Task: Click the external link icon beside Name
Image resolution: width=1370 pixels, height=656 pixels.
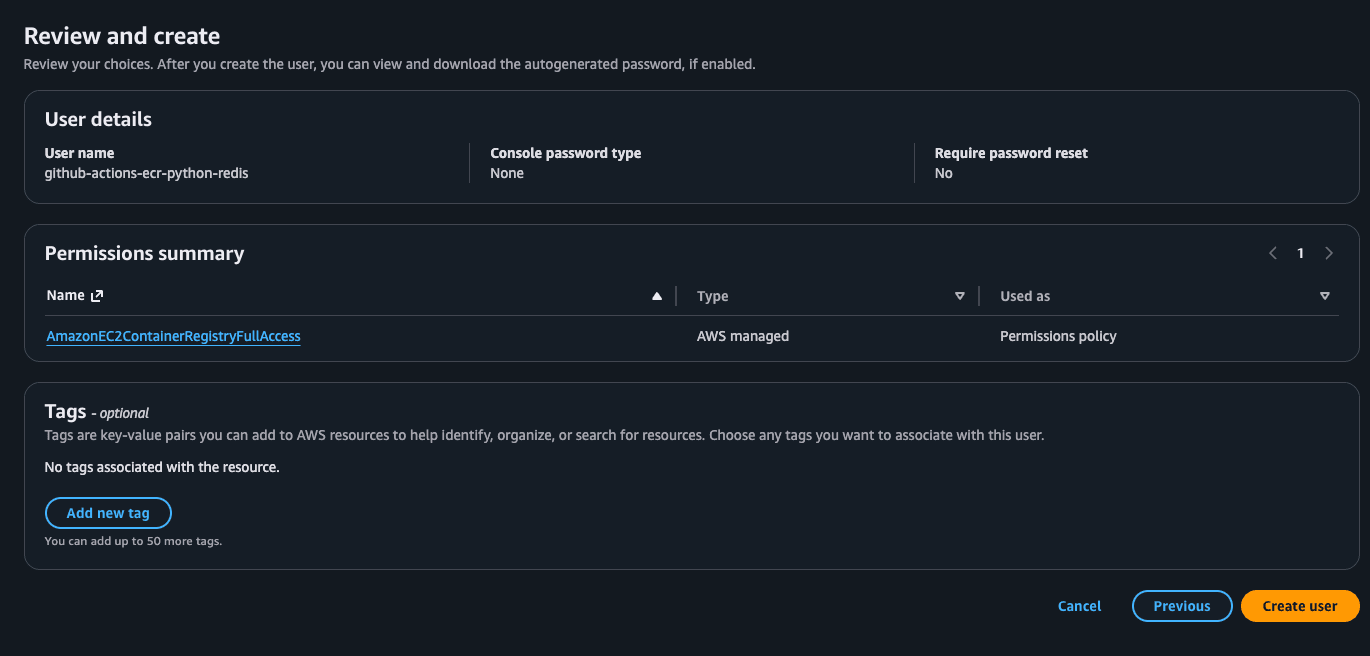Action: coord(97,296)
